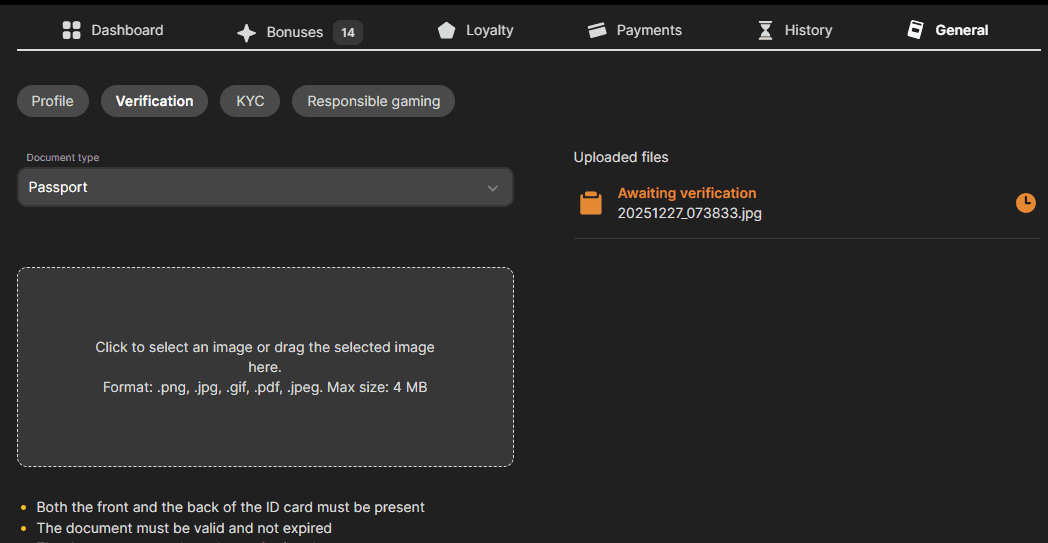Viewport: 1048px width, 543px height.
Task: Click the History hourglass icon
Action: 765,30
